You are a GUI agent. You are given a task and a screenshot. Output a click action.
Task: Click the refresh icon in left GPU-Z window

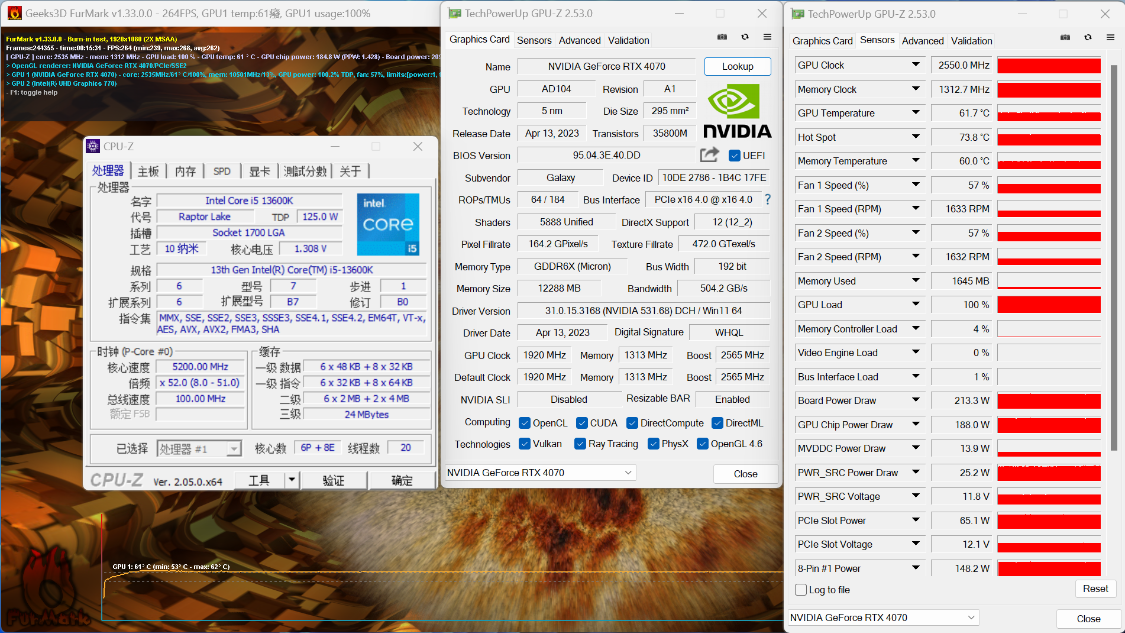pyautogui.click(x=745, y=37)
